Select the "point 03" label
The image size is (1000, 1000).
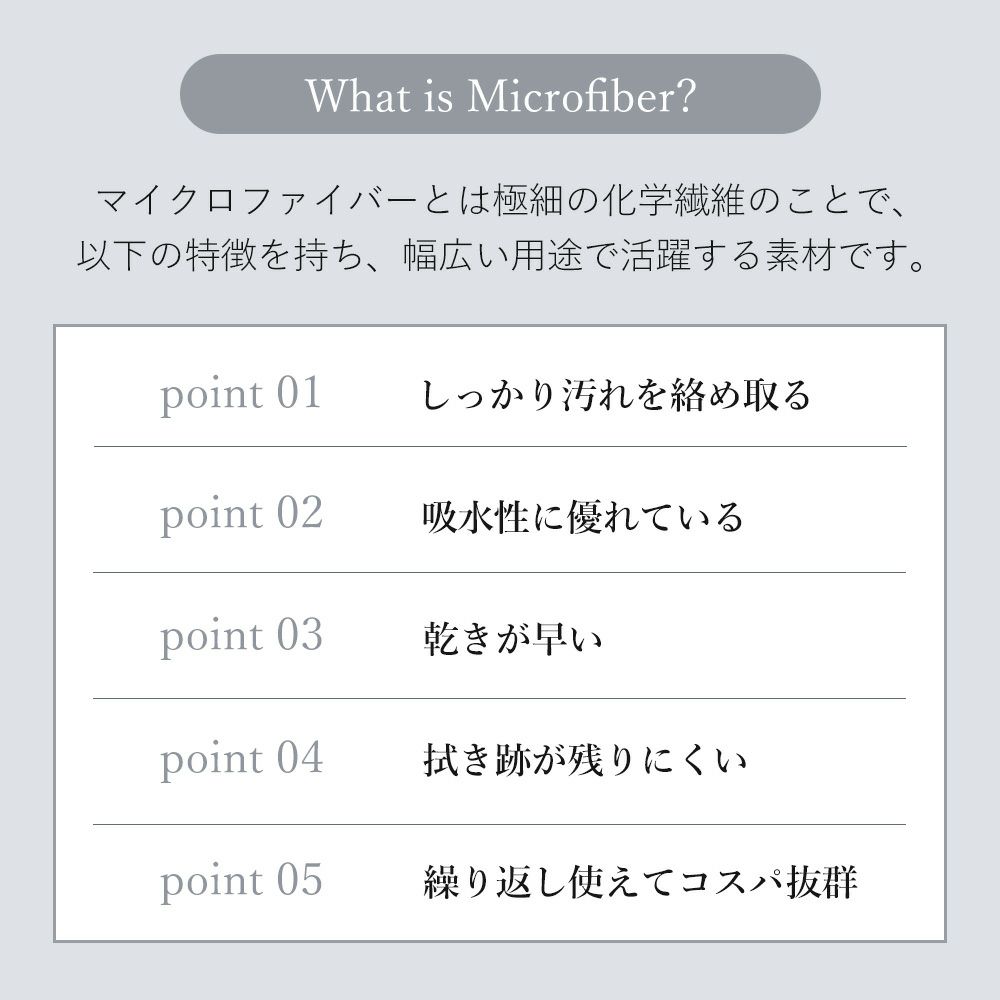[241, 636]
